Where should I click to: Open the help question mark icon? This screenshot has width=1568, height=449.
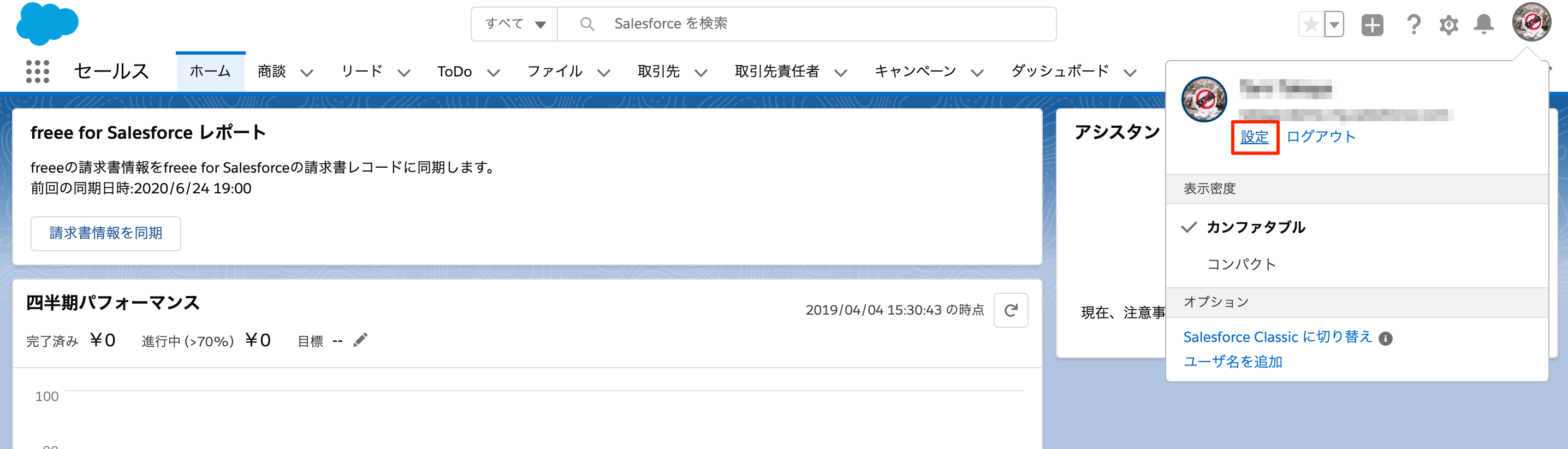[x=1413, y=25]
